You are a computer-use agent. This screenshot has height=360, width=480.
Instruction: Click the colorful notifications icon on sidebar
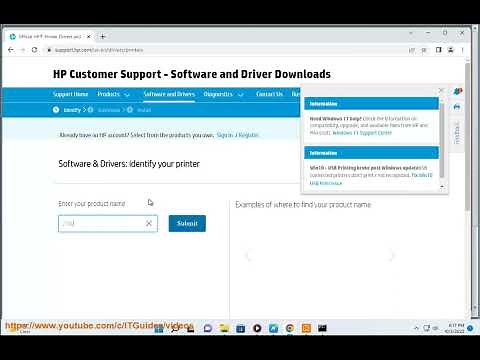[x=458, y=91]
